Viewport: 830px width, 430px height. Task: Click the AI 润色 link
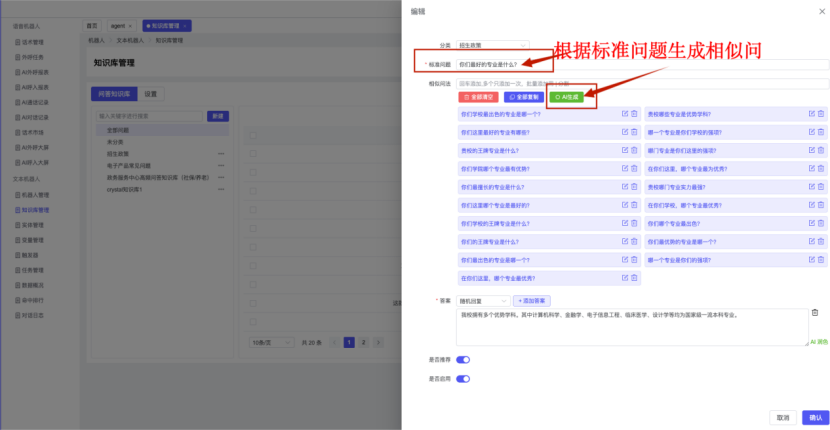pyautogui.click(x=818, y=341)
